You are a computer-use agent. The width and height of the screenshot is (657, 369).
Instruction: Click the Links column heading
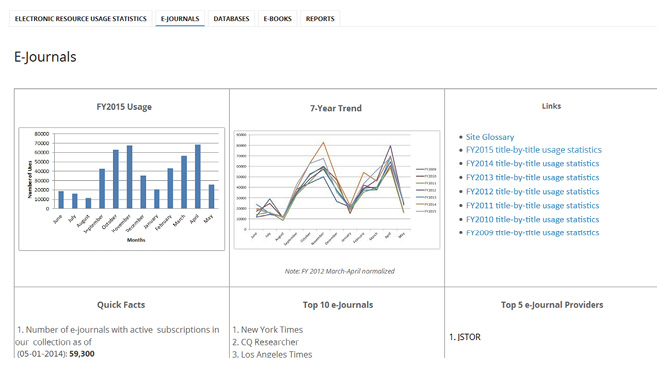point(551,106)
